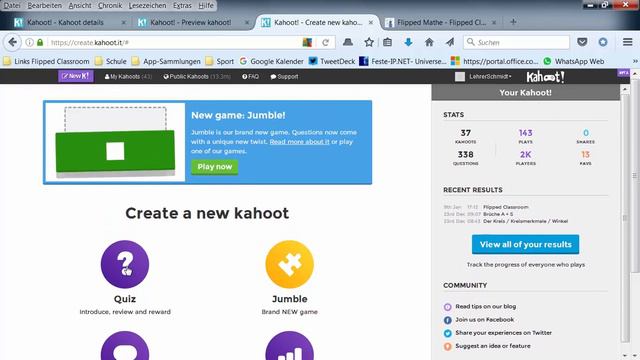
Task: Click the Twitter icon in Community
Action: click(447, 333)
